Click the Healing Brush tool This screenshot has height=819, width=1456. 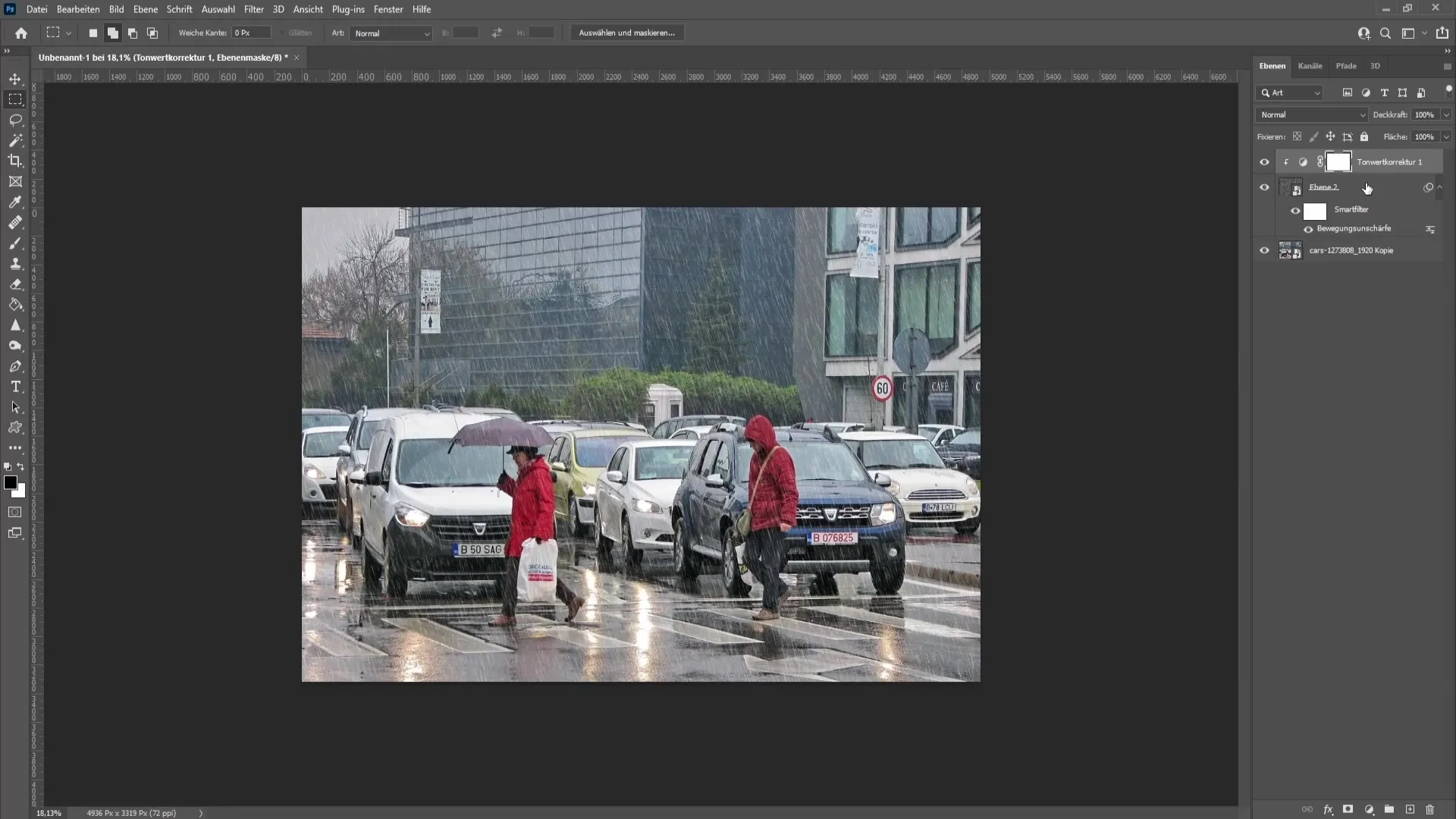pyautogui.click(x=15, y=222)
